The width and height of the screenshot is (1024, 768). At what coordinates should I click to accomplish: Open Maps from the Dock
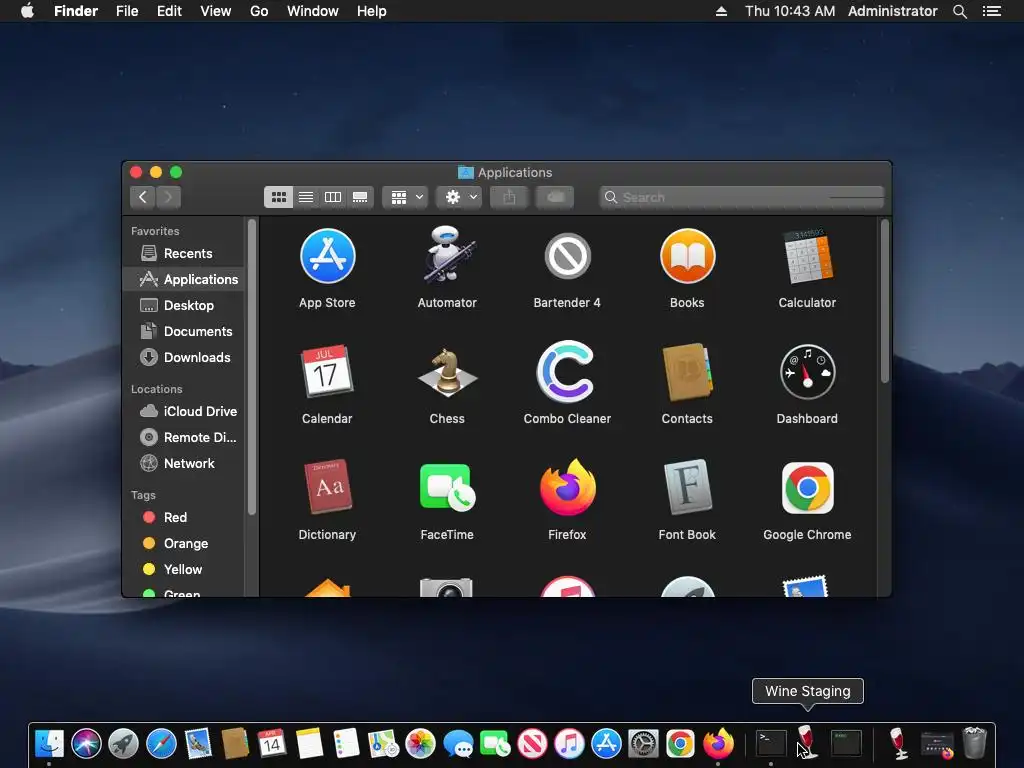click(x=383, y=743)
